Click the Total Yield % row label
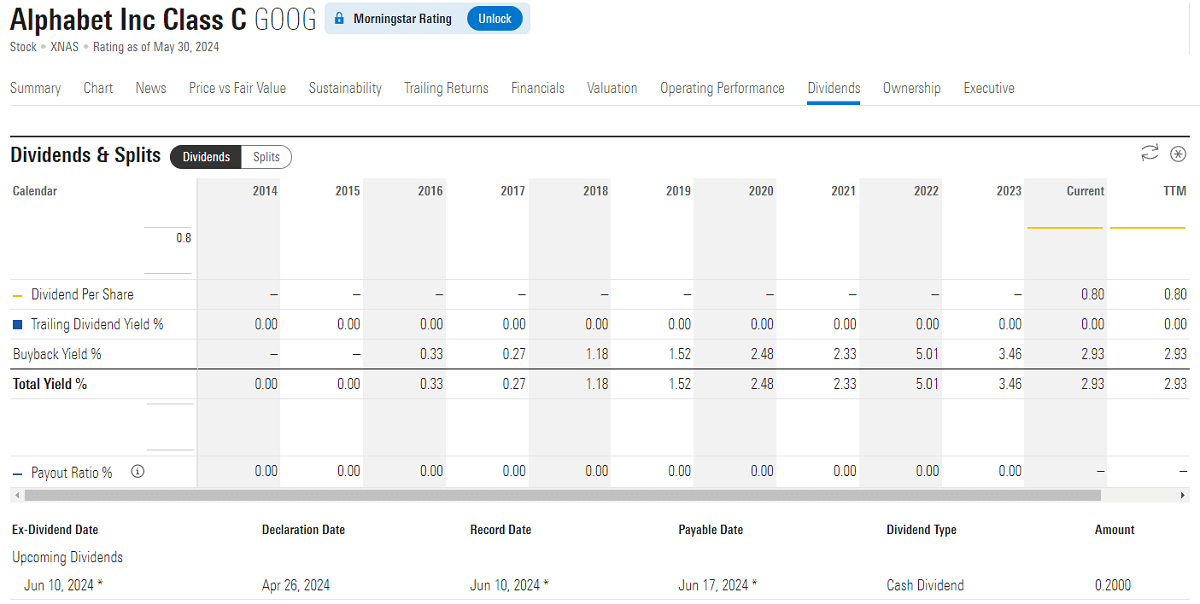1200x604 pixels. [50, 384]
